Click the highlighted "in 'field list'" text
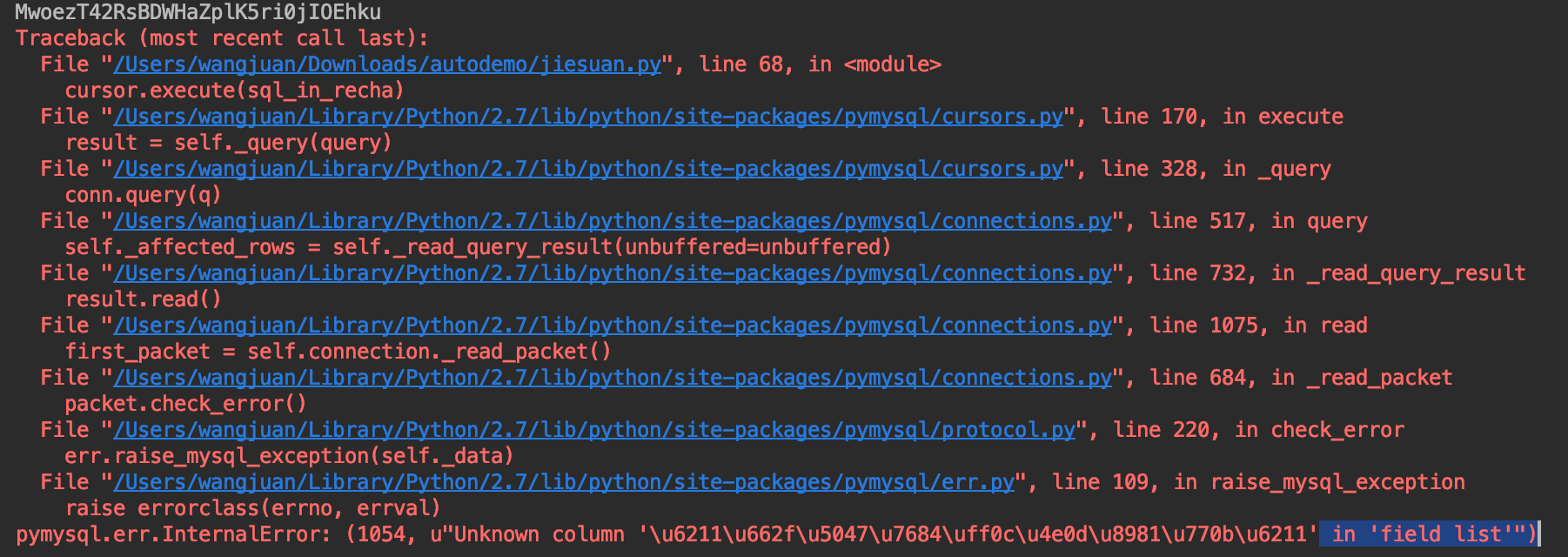This screenshot has width=1568, height=557. [x=1428, y=534]
